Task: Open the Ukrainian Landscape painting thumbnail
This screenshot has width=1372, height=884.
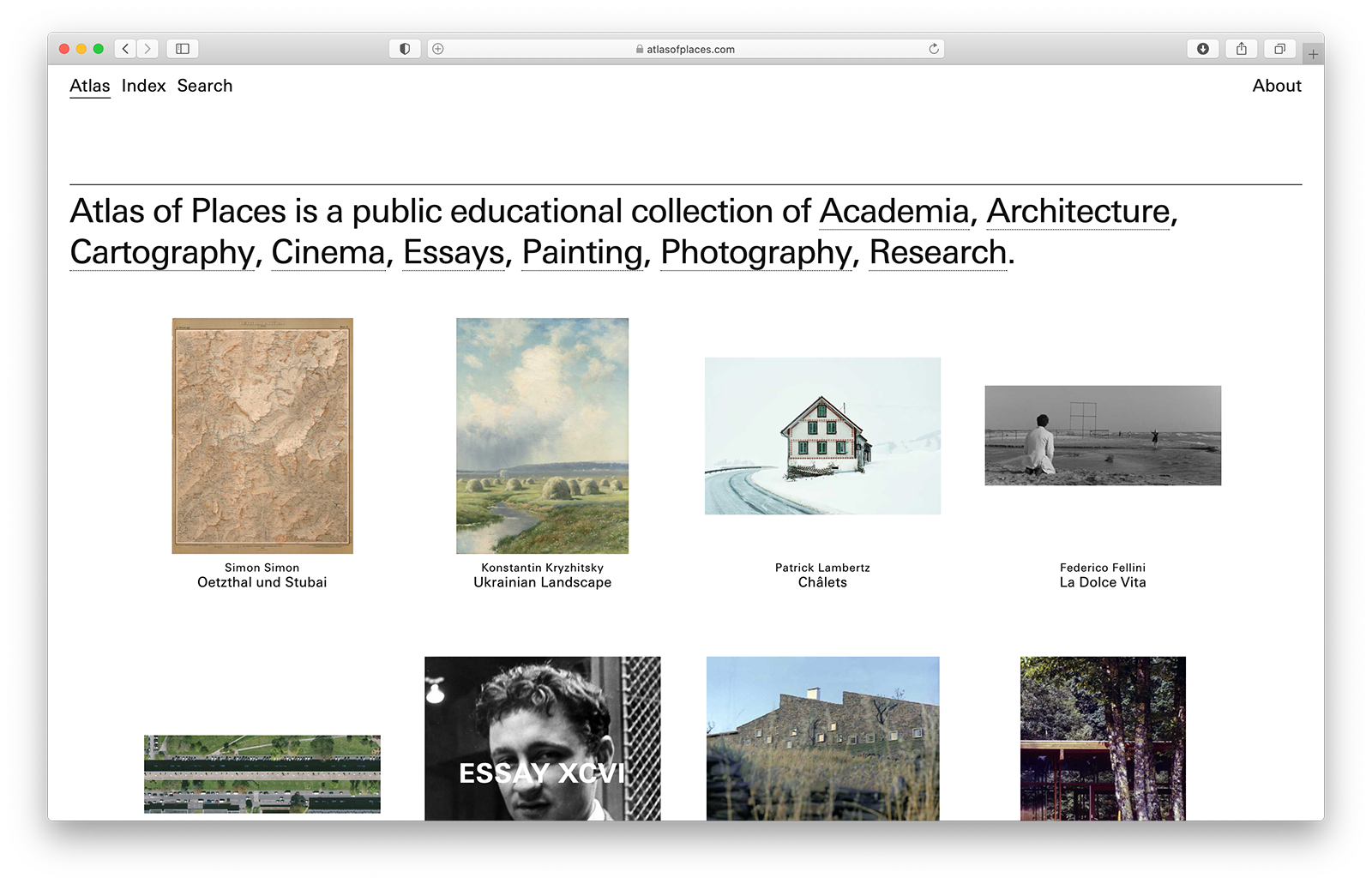Action: (542, 436)
